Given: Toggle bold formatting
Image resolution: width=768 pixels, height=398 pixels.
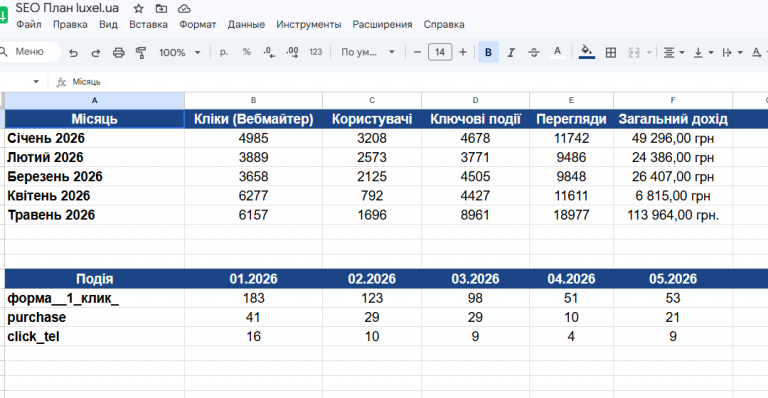Looking at the screenshot, I should click(x=488, y=52).
